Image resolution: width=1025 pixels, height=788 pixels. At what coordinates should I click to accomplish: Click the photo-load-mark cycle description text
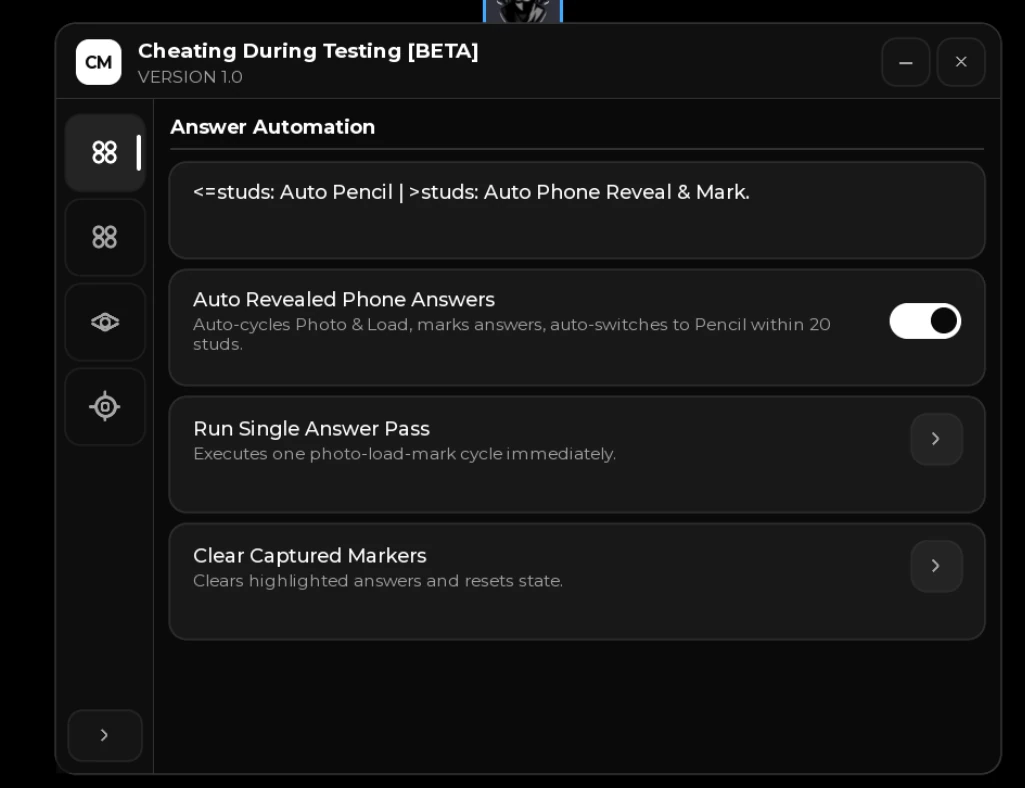pos(405,454)
